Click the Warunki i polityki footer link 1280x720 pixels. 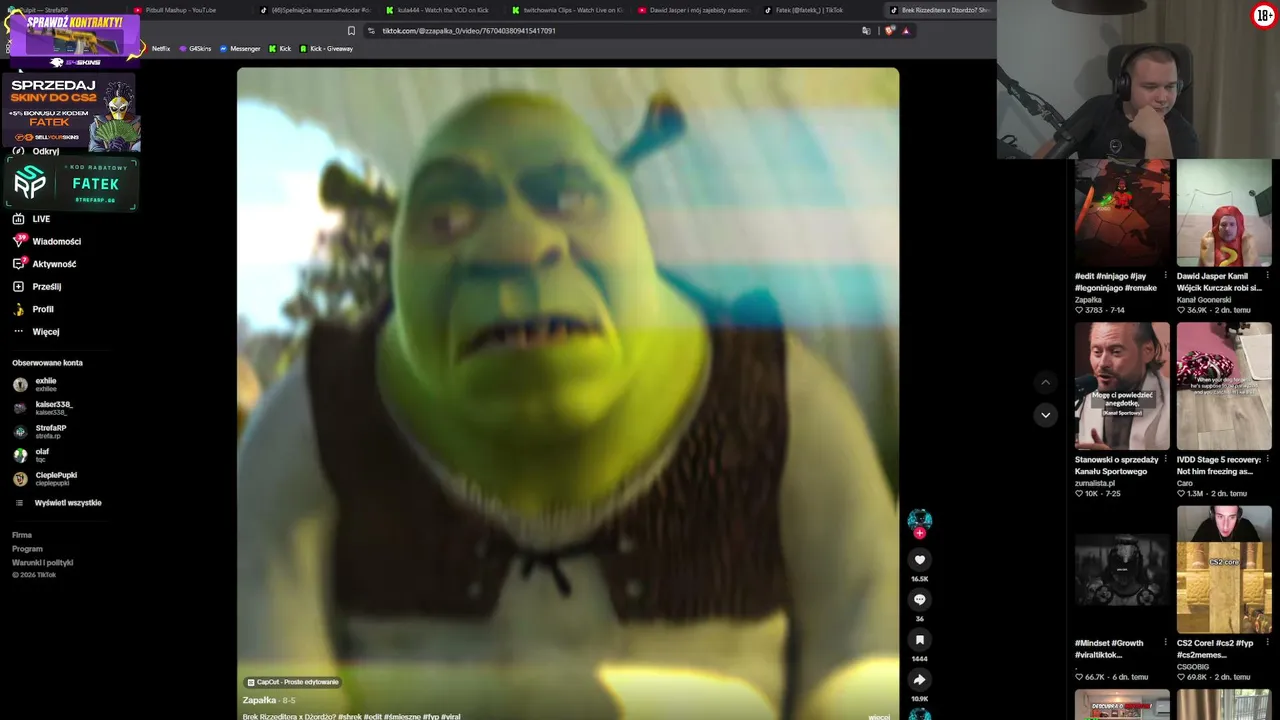(42, 563)
